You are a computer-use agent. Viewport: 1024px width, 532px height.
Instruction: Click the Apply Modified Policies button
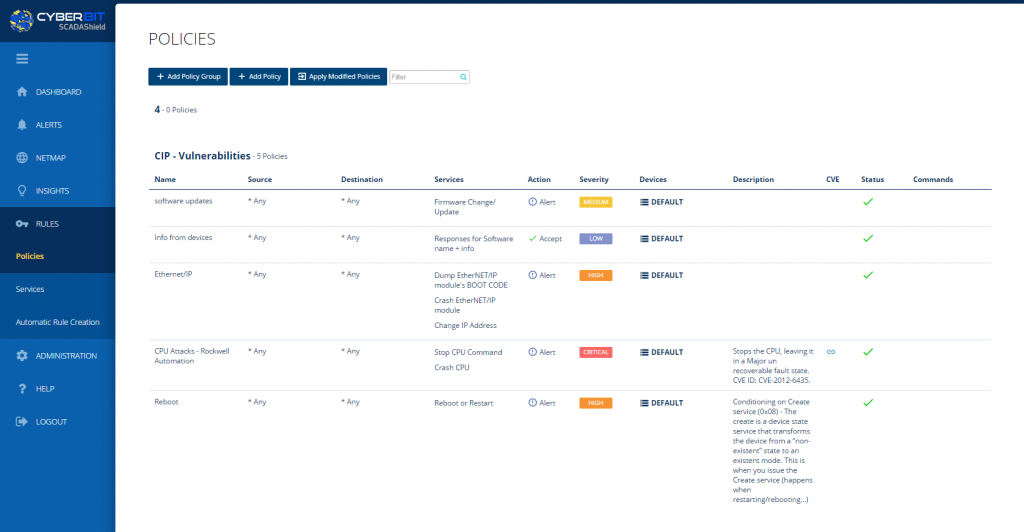(338, 77)
